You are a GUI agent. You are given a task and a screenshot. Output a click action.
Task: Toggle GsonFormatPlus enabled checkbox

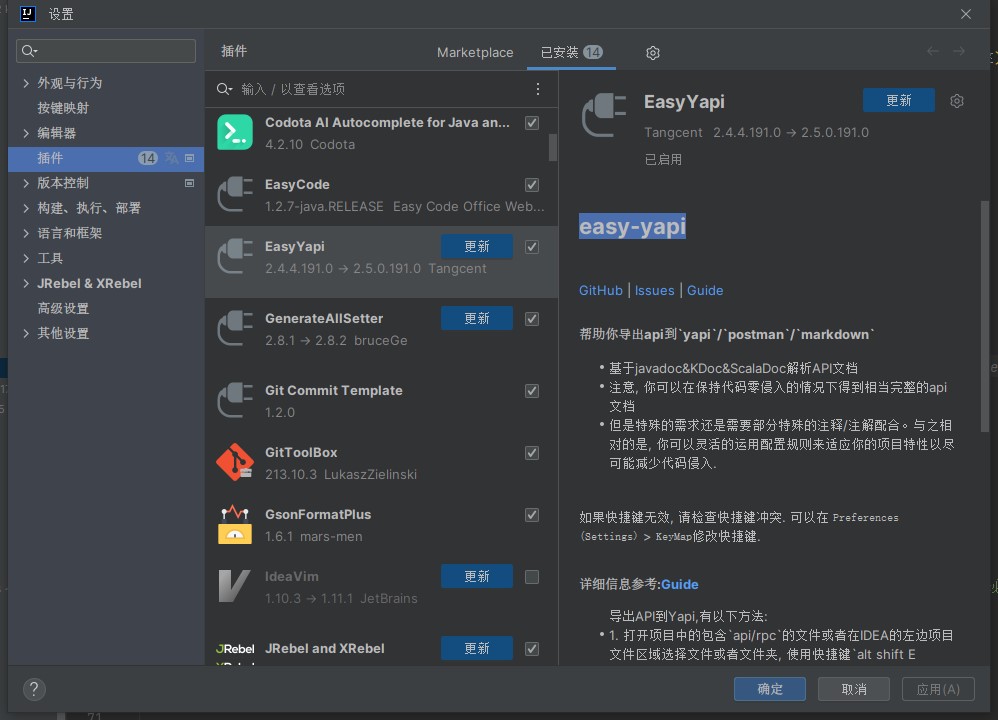tap(532, 515)
